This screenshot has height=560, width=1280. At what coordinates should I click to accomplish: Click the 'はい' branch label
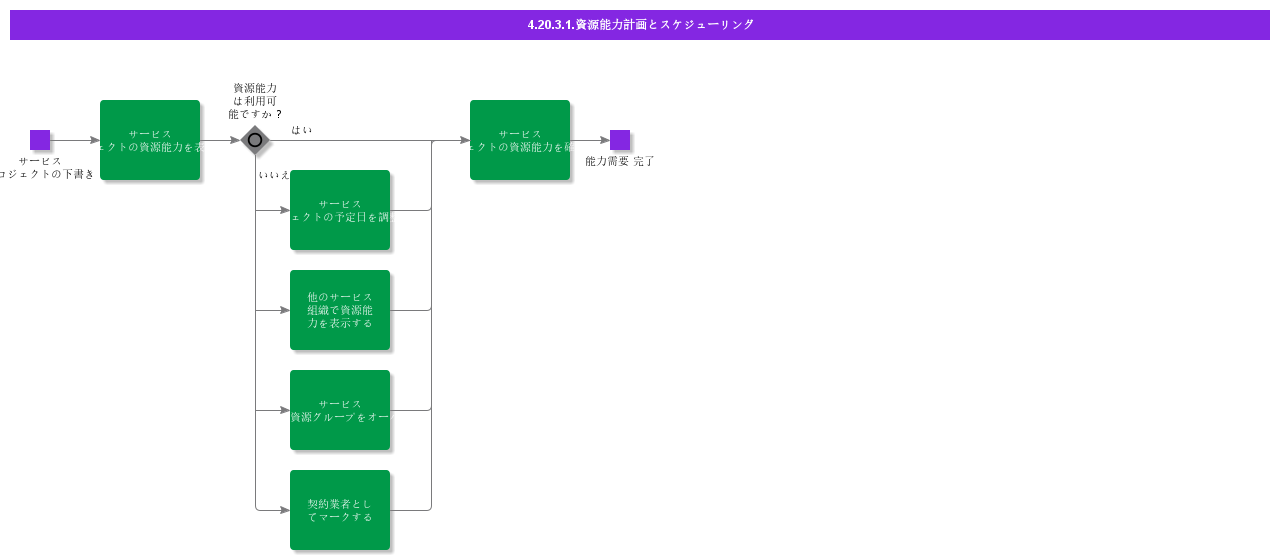(x=302, y=130)
